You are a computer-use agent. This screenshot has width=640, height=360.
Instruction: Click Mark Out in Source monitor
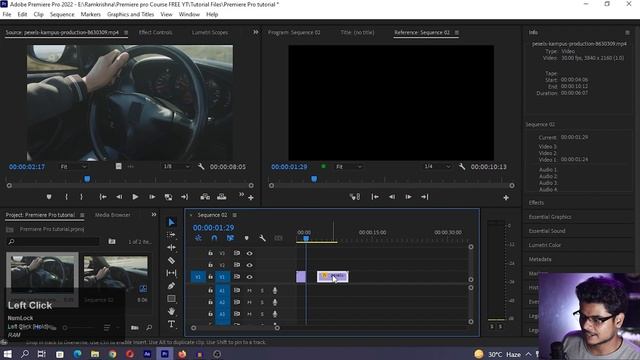point(82,197)
